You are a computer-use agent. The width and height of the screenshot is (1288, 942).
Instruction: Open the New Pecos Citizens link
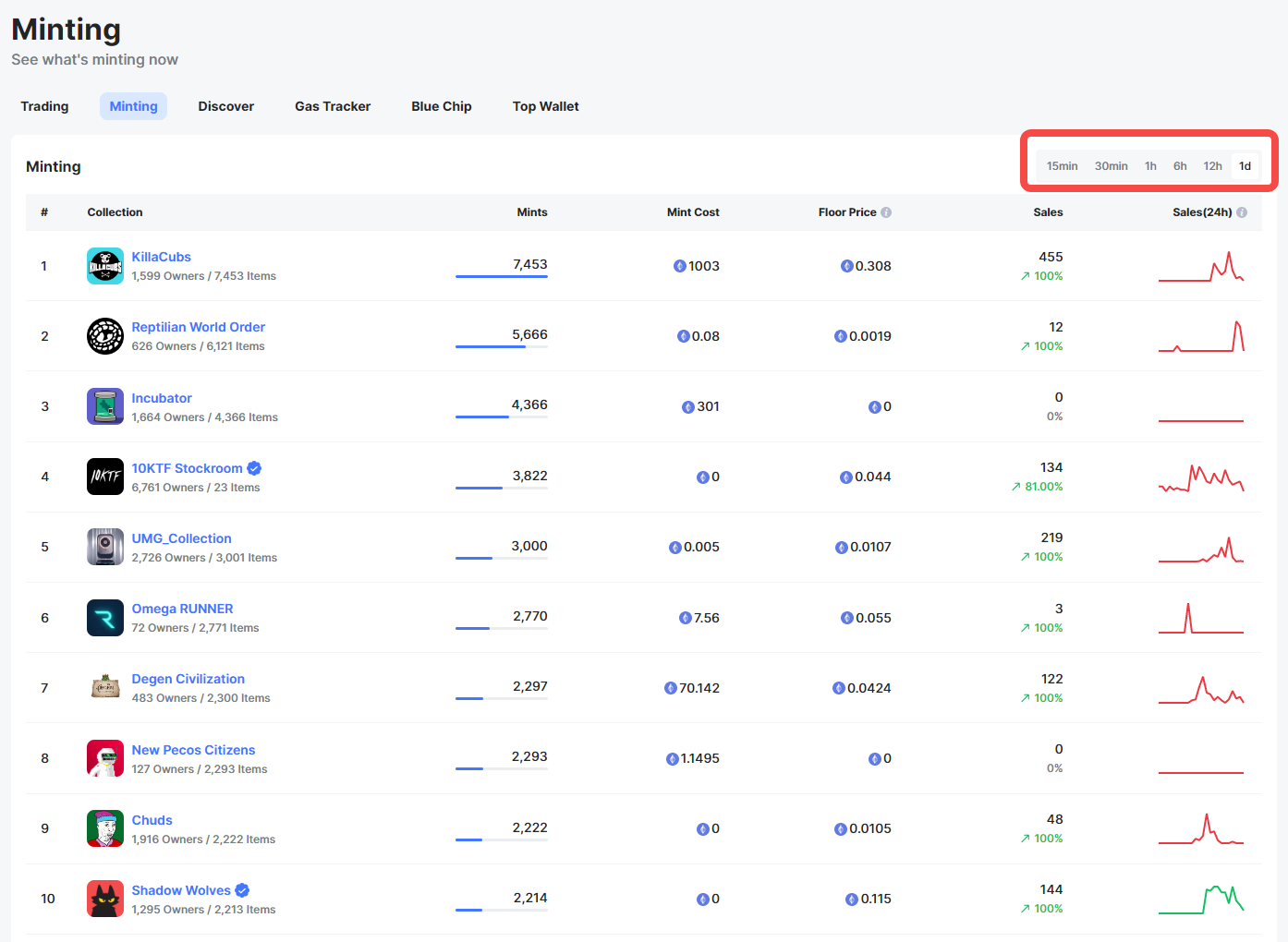193,750
